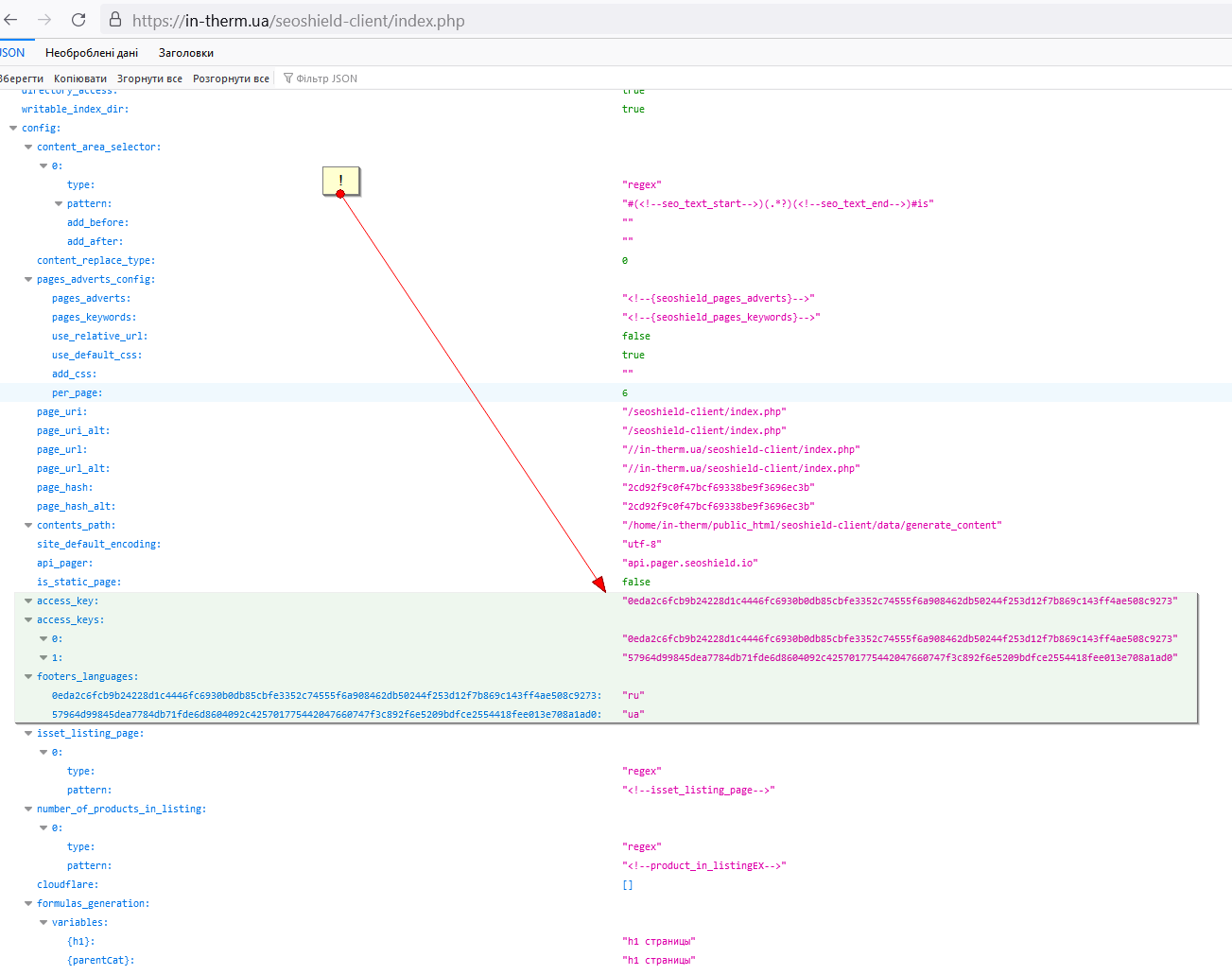Go back with the browser back arrow
The height and width of the screenshot is (975, 1232).
pyautogui.click(x=10, y=20)
